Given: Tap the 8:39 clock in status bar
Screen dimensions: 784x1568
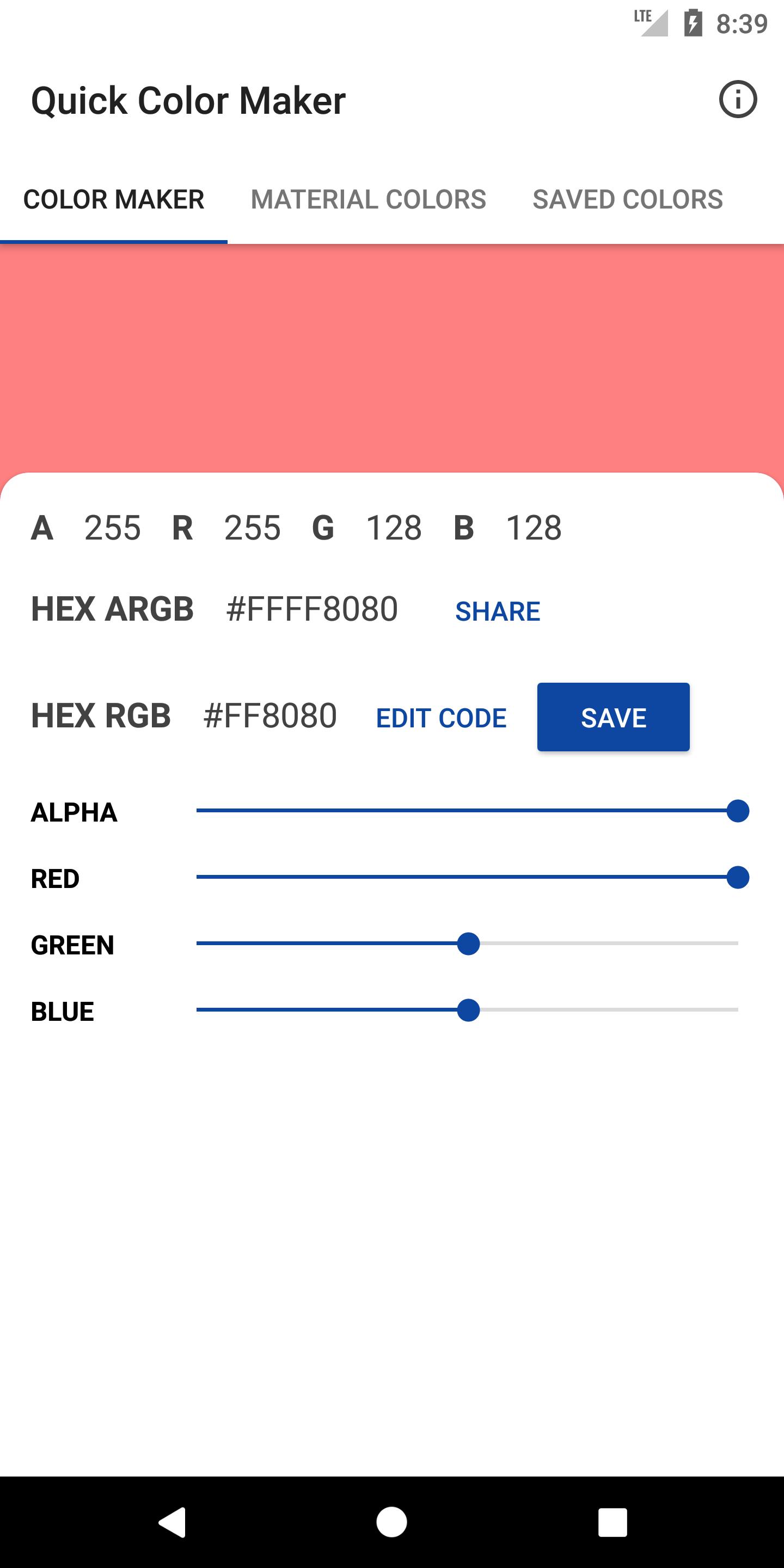Looking at the screenshot, I should click(x=742, y=24).
